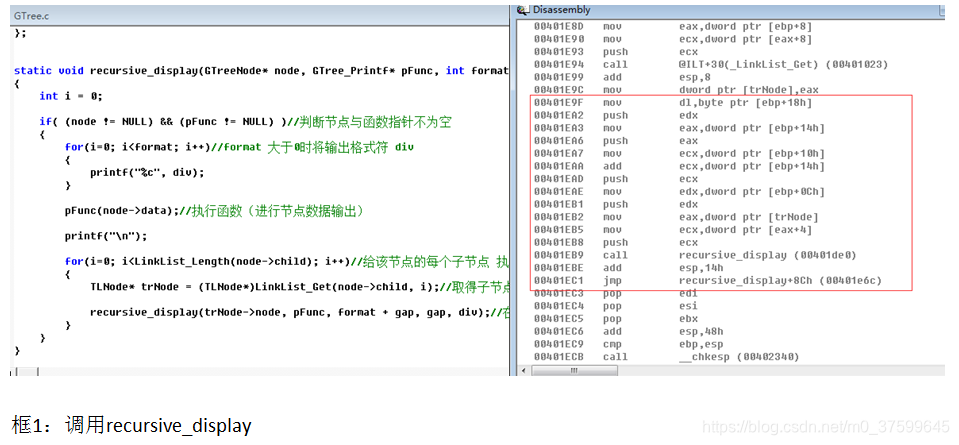This screenshot has height=445, width=959.
Task: Click the pop ebx row at 00401EC5
Action: tap(616, 319)
